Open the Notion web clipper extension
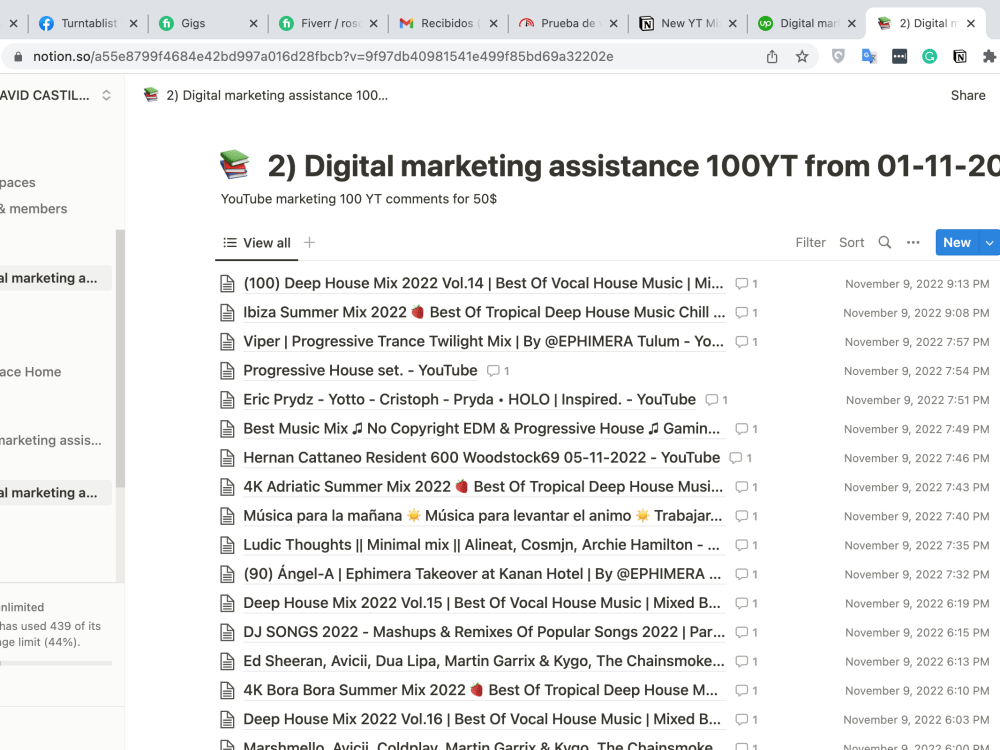Viewport: 1000px width, 750px height. click(x=959, y=57)
